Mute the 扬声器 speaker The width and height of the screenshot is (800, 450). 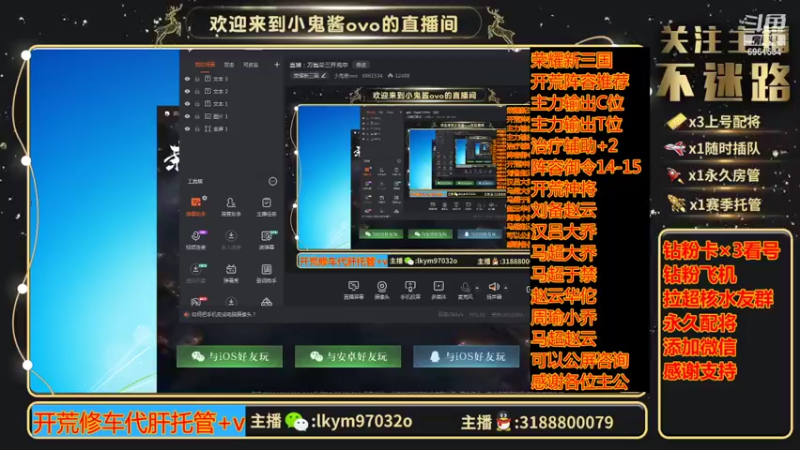494,290
